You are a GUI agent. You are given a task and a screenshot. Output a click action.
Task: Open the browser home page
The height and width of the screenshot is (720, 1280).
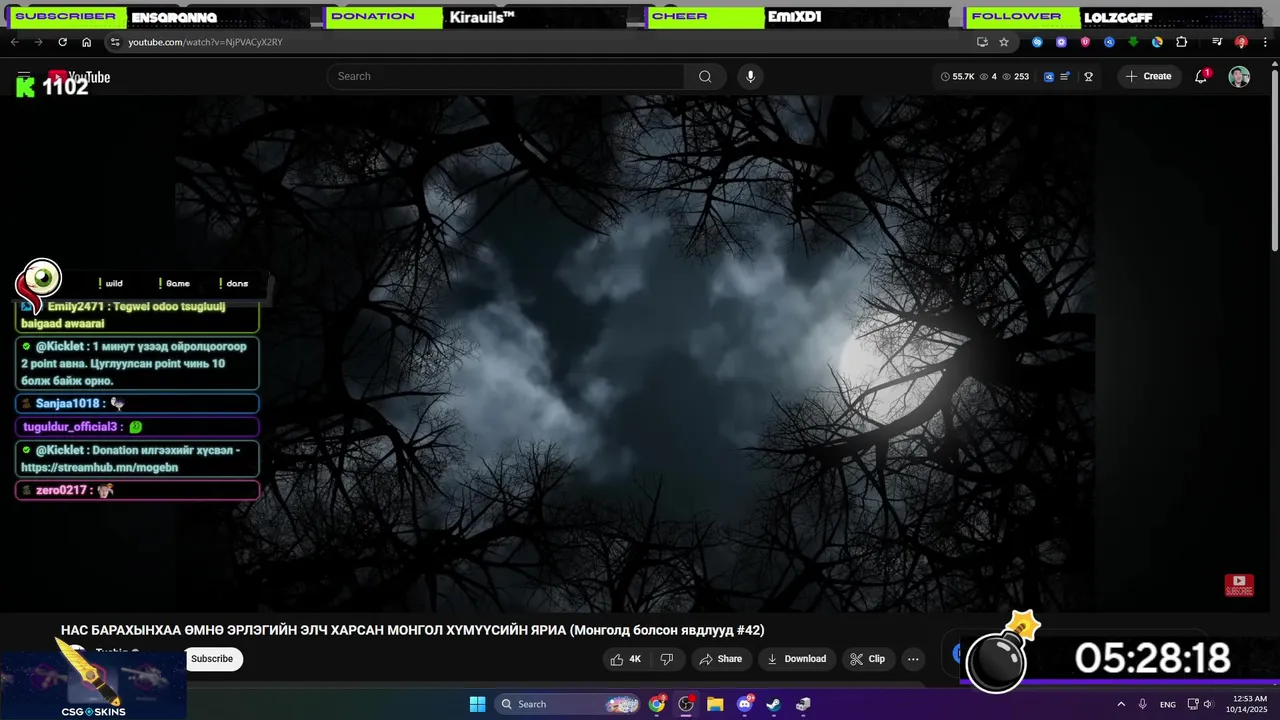tap(86, 42)
